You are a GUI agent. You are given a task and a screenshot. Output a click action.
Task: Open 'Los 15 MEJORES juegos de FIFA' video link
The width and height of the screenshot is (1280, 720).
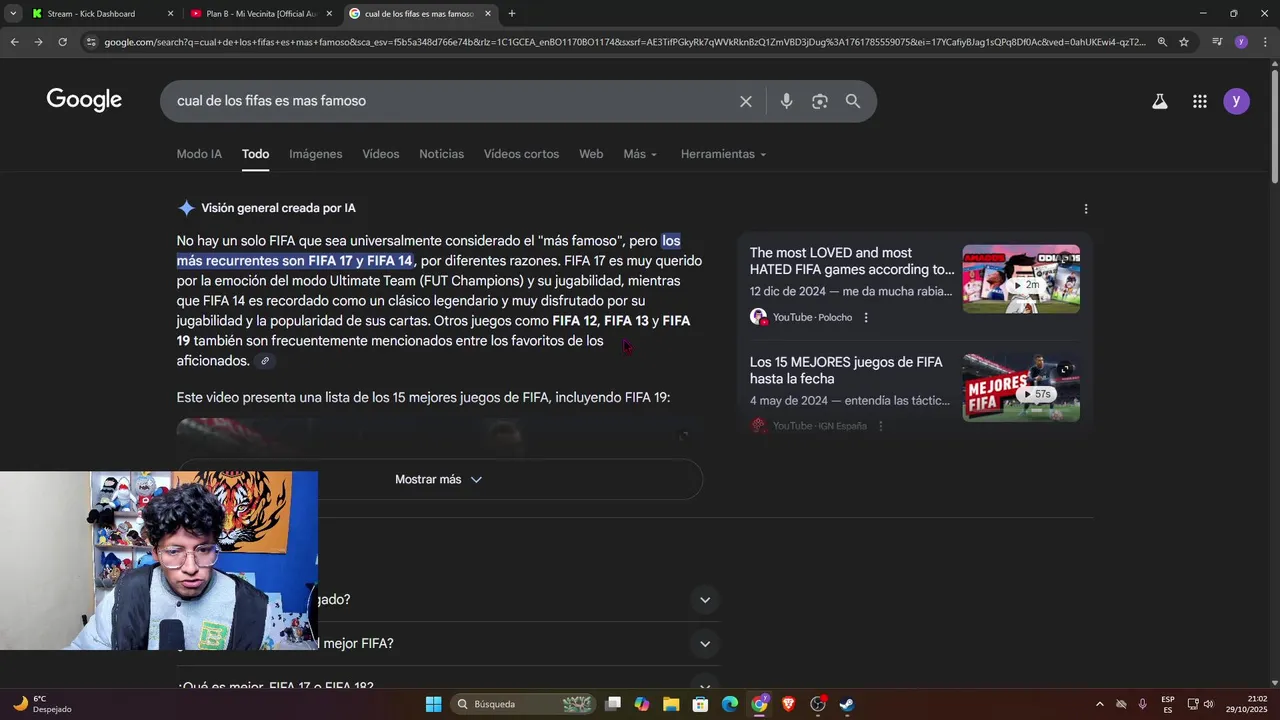point(846,371)
